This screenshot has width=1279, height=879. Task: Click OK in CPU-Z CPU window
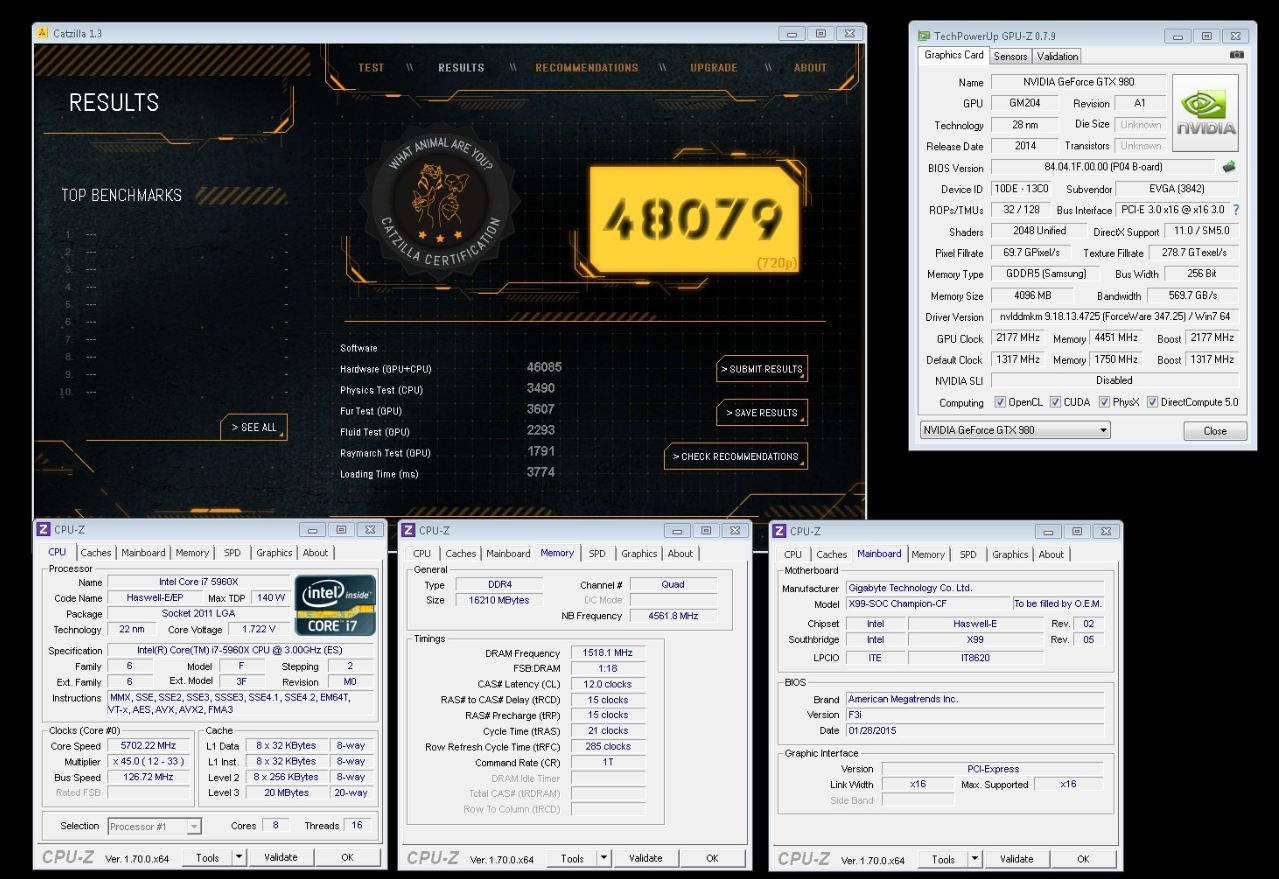click(x=347, y=857)
